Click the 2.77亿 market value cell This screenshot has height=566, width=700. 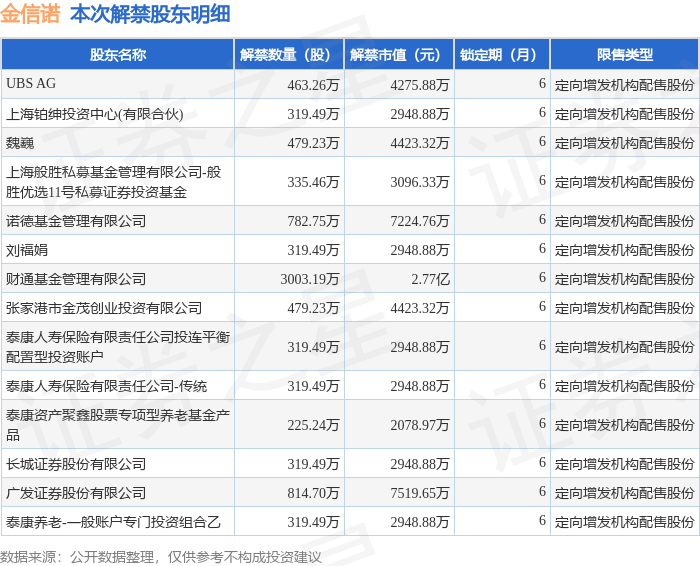click(x=431, y=279)
